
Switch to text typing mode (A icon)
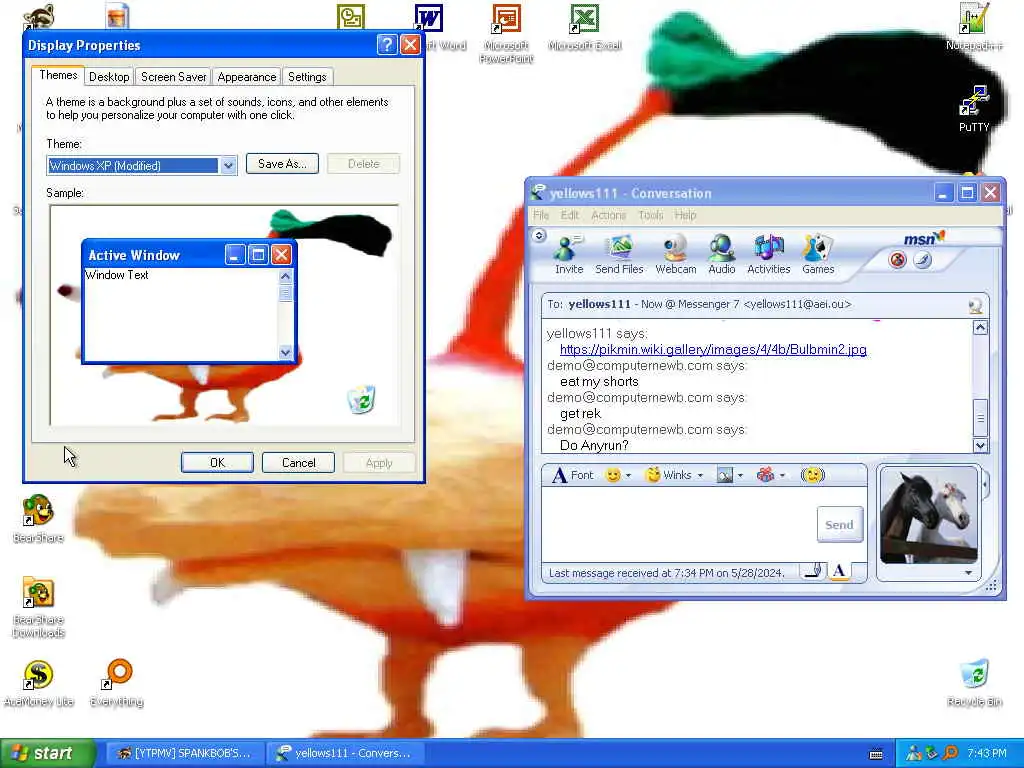coord(839,571)
